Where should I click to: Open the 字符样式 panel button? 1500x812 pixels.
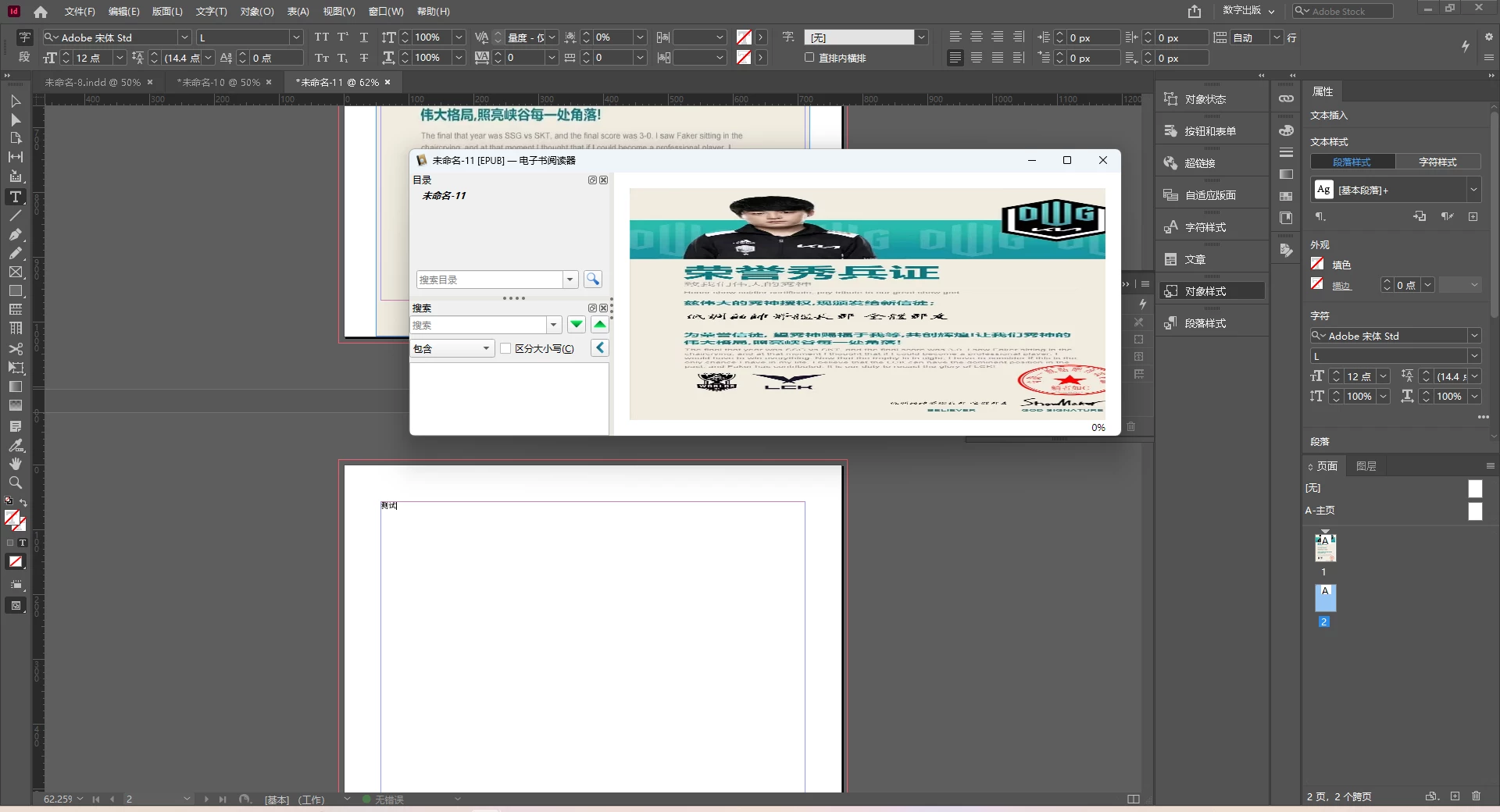[x=1212, y=227]
